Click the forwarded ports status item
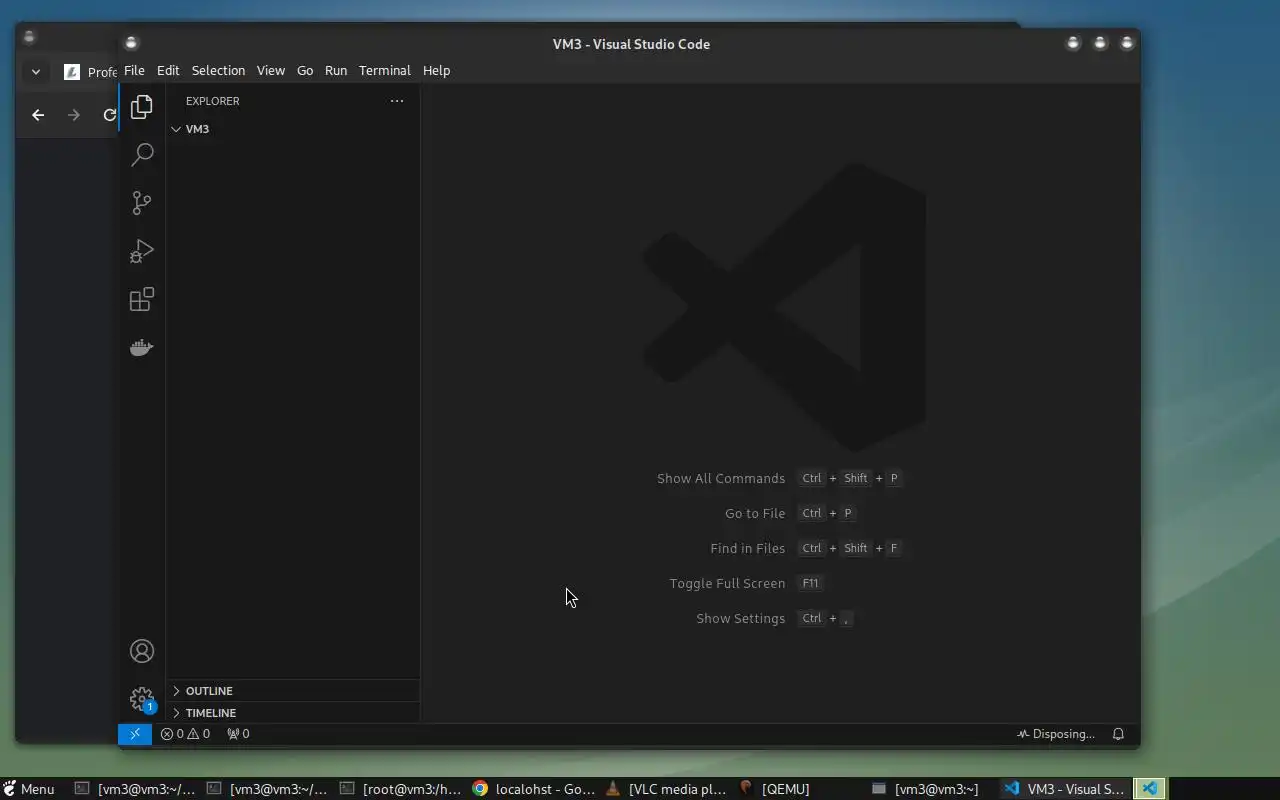This screenshot has width=1280, height=800. click(x=238, y=734)
